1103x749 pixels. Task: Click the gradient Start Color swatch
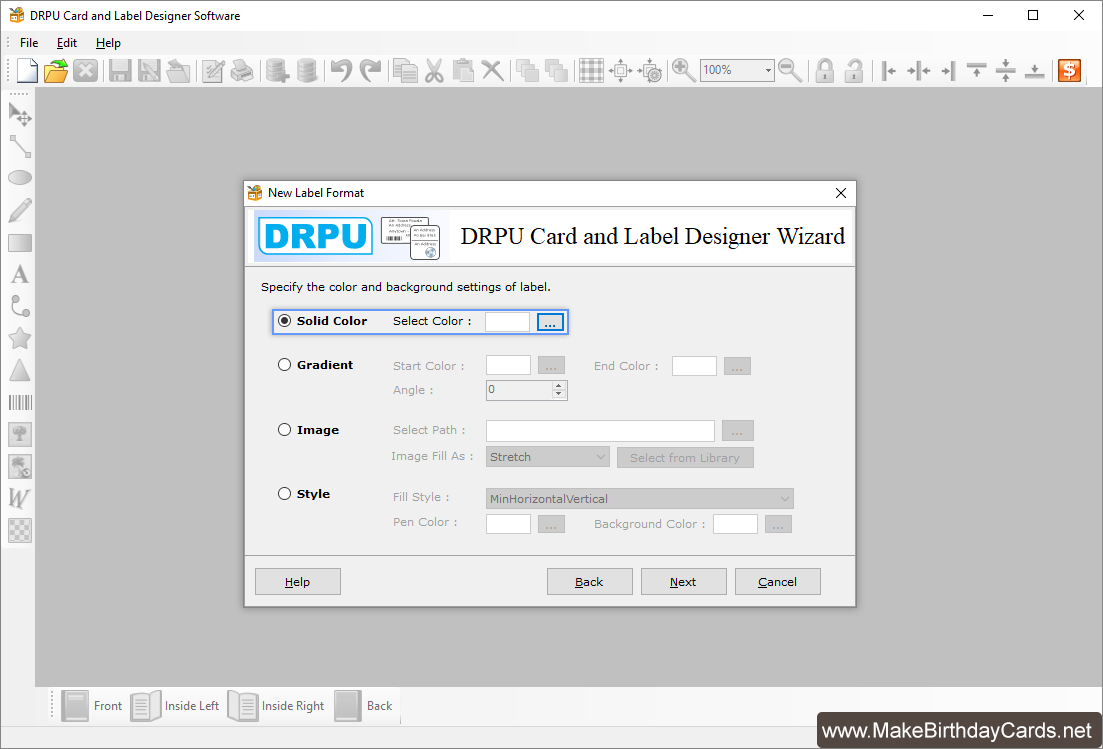[509, 366]
